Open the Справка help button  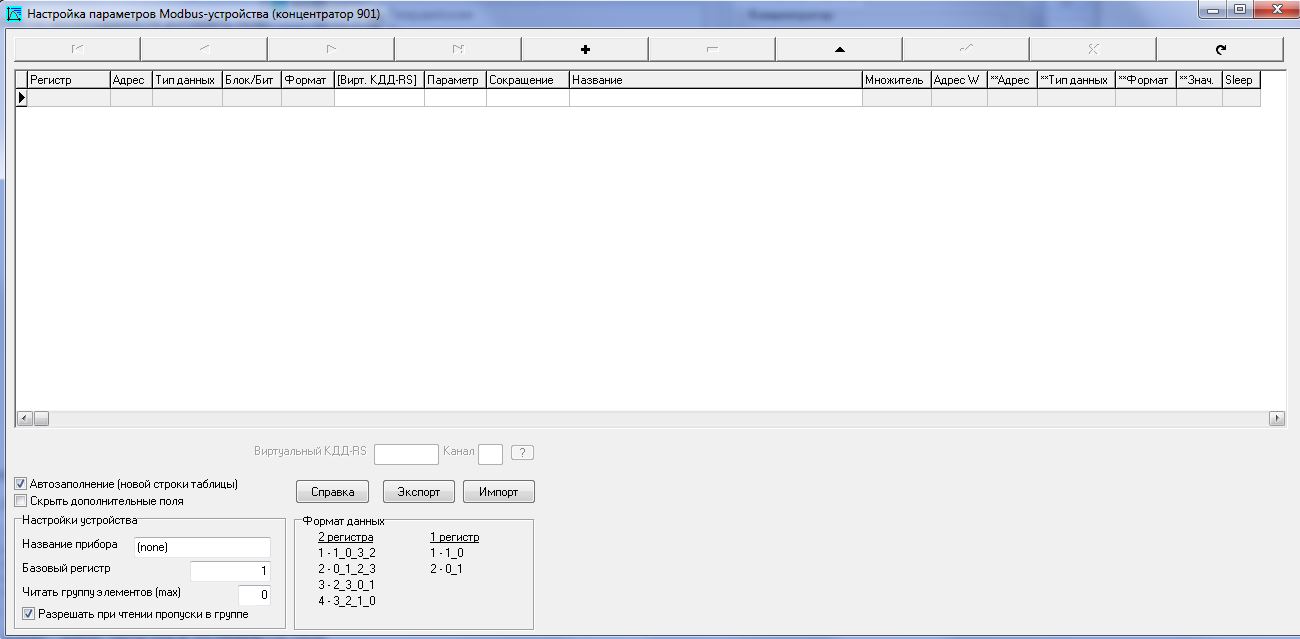pos(332,492)
